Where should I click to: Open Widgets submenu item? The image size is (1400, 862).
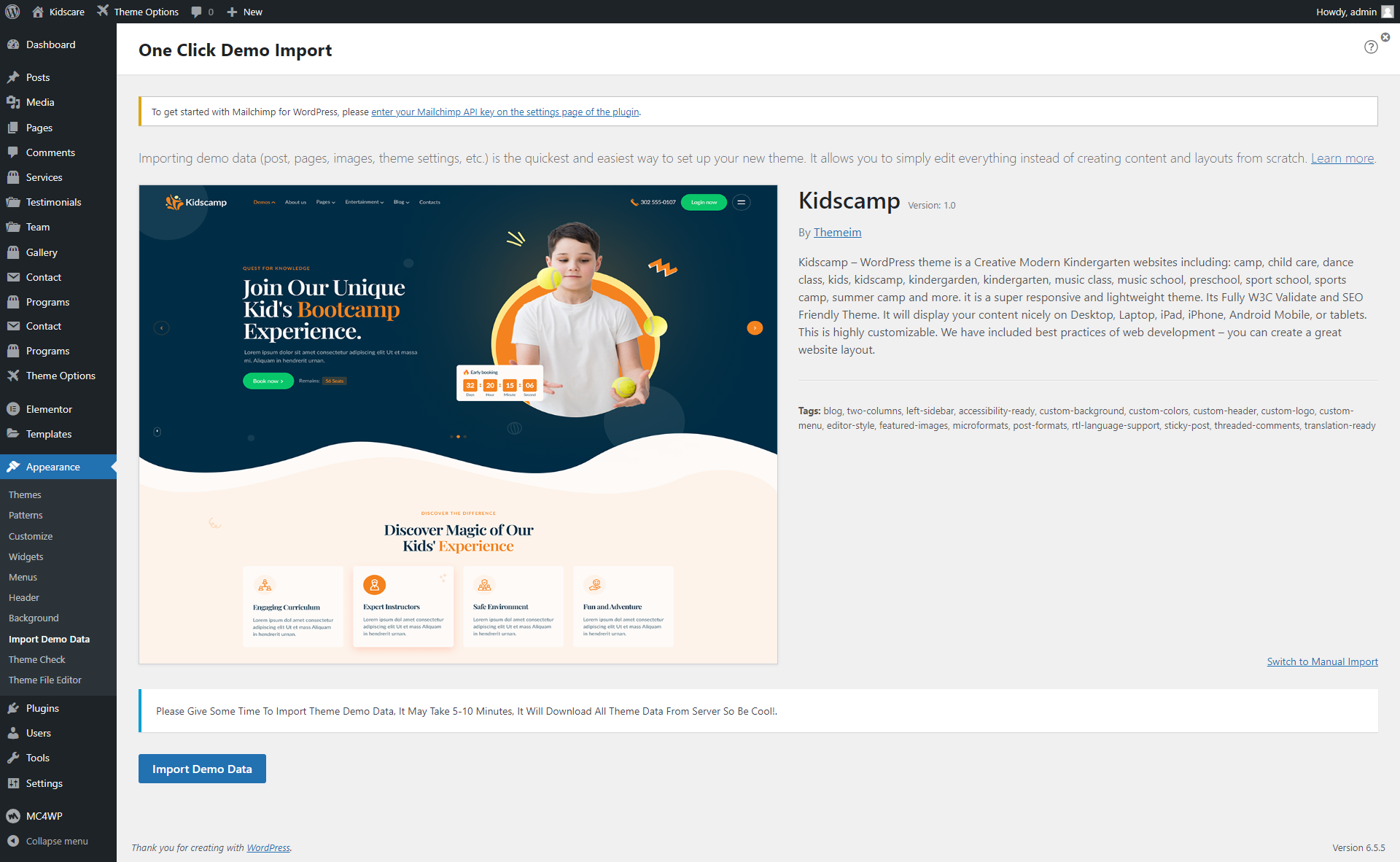(x=26, y=556)
